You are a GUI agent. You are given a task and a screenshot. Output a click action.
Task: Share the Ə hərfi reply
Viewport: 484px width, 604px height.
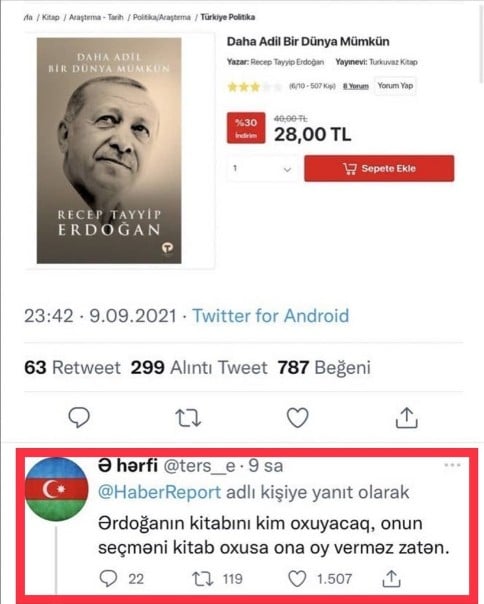tap(391, 579)
